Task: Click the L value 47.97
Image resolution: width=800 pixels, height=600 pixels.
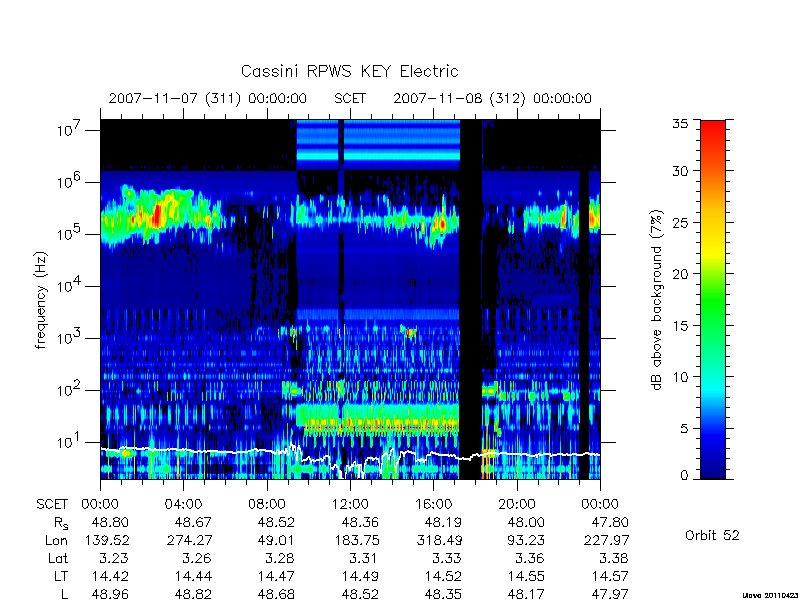Action: pyautogui.click(x=610, y=594)
